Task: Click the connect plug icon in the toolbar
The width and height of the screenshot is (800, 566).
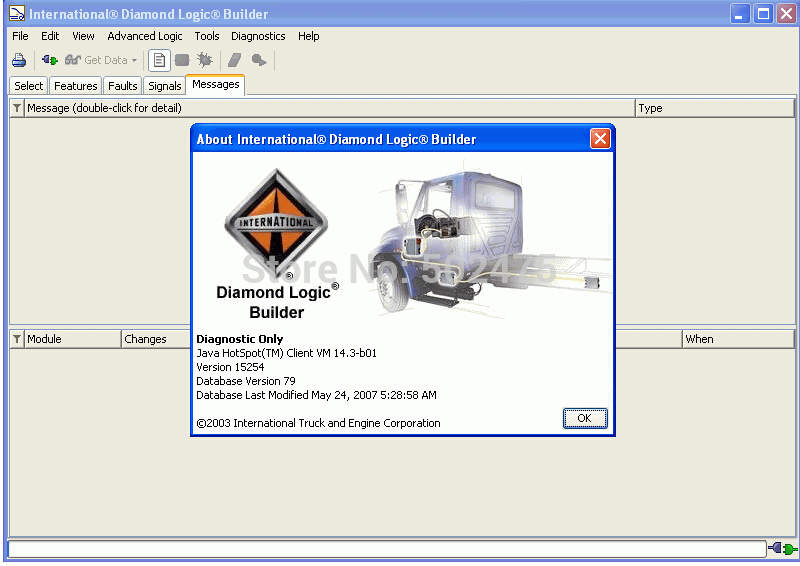Action: [x=49, y=60]
